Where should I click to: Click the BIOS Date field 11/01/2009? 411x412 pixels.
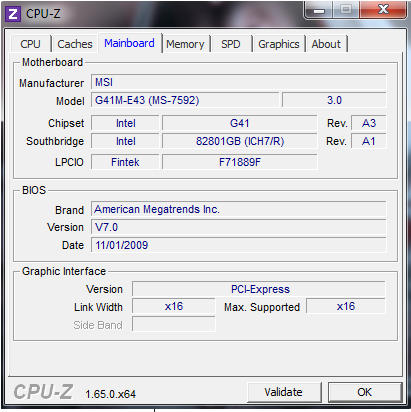(x=239, y=245)
